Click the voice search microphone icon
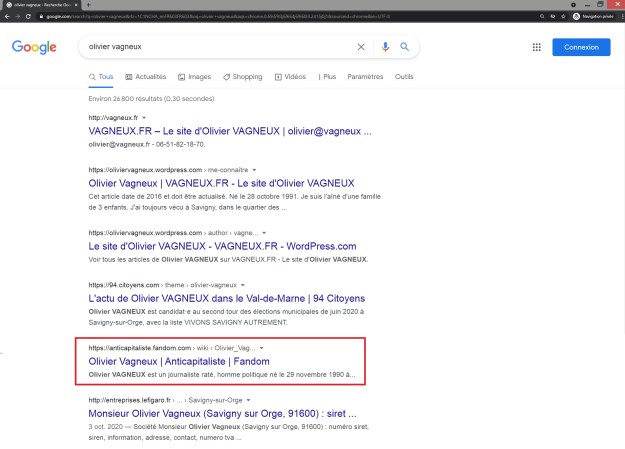This screenshot has height=449, width=625. tap(385, 47)
